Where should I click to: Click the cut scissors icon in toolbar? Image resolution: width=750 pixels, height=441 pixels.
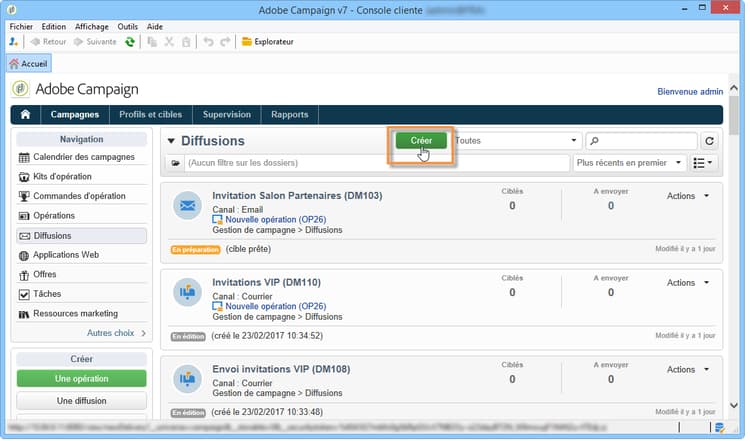coord(169,42)
